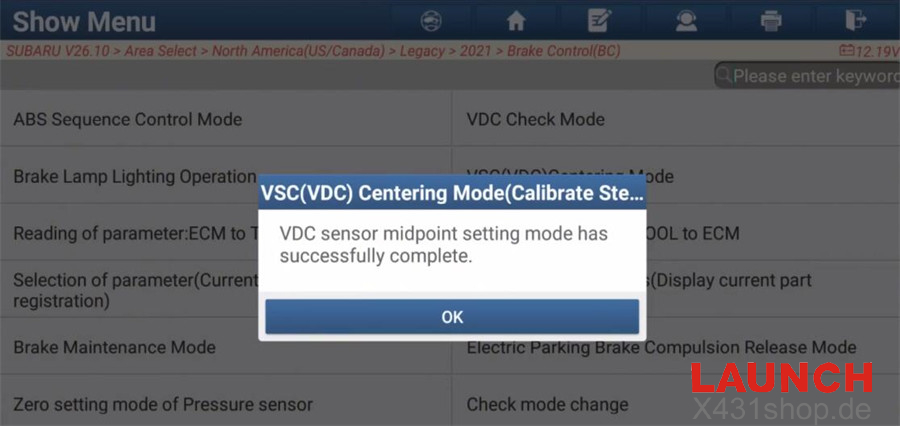Select Check mode change

(x=547, y=405)
